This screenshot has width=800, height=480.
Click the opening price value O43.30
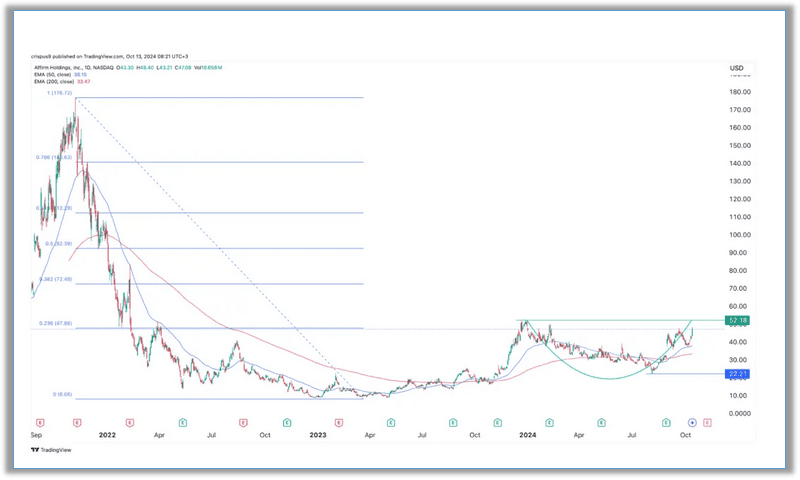(125, 67)
